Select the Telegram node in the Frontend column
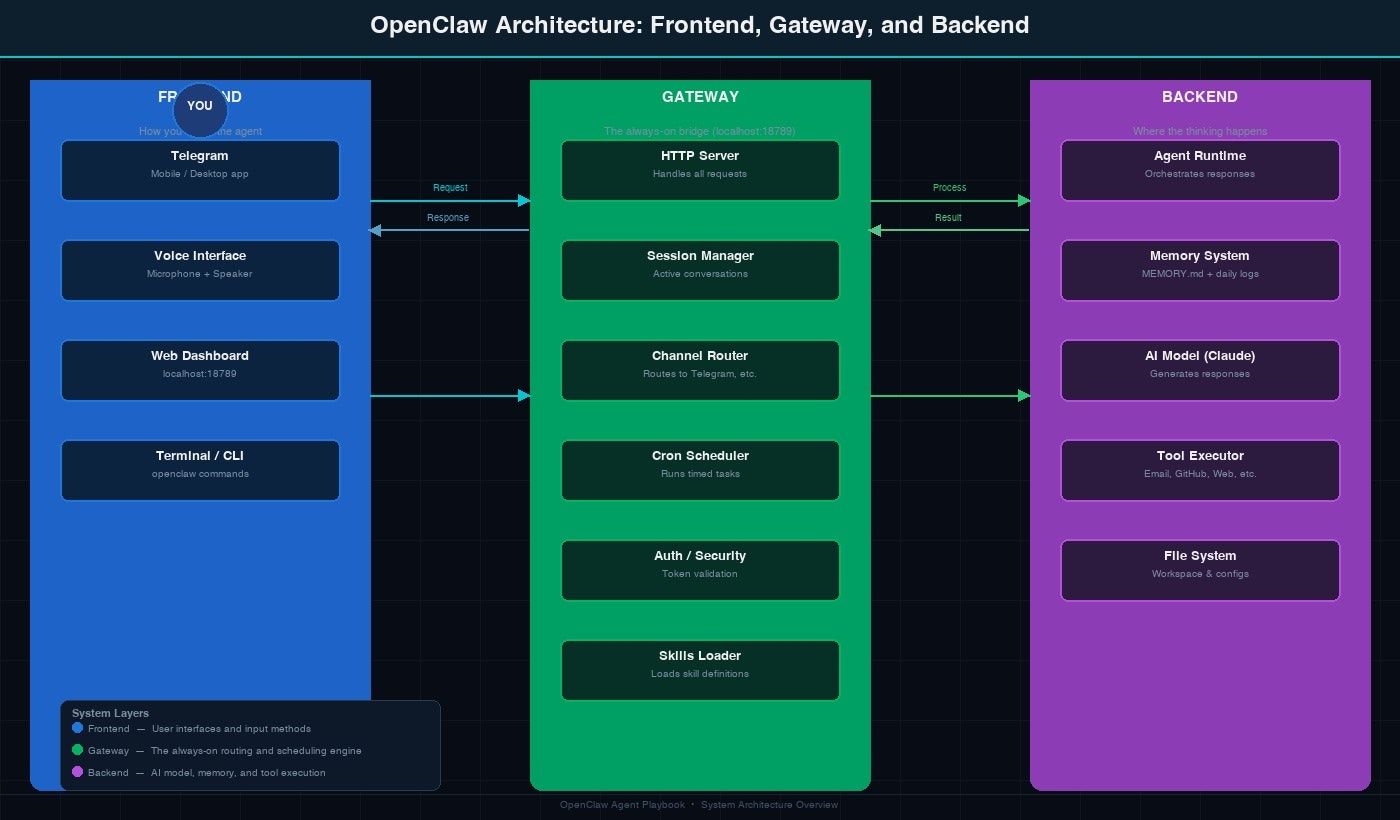The width and height of the screenshot is (1400, 820). (x=200, y=170)
